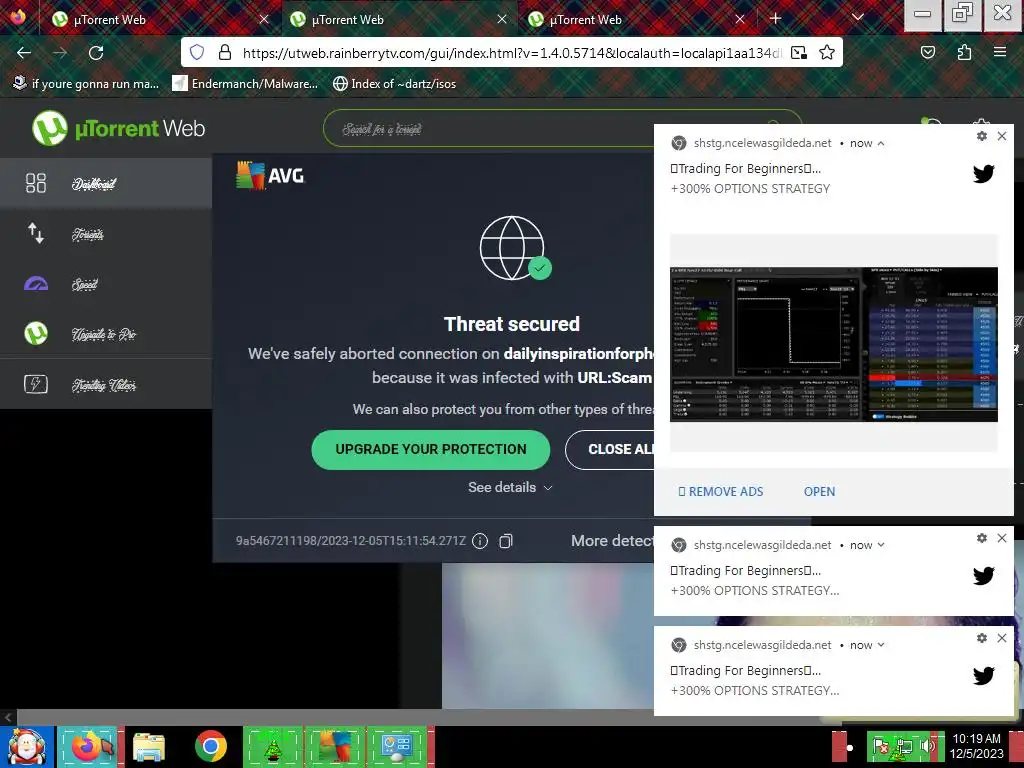Open a new browser tab with plus

pyautogui.click(x=775, y=18)
